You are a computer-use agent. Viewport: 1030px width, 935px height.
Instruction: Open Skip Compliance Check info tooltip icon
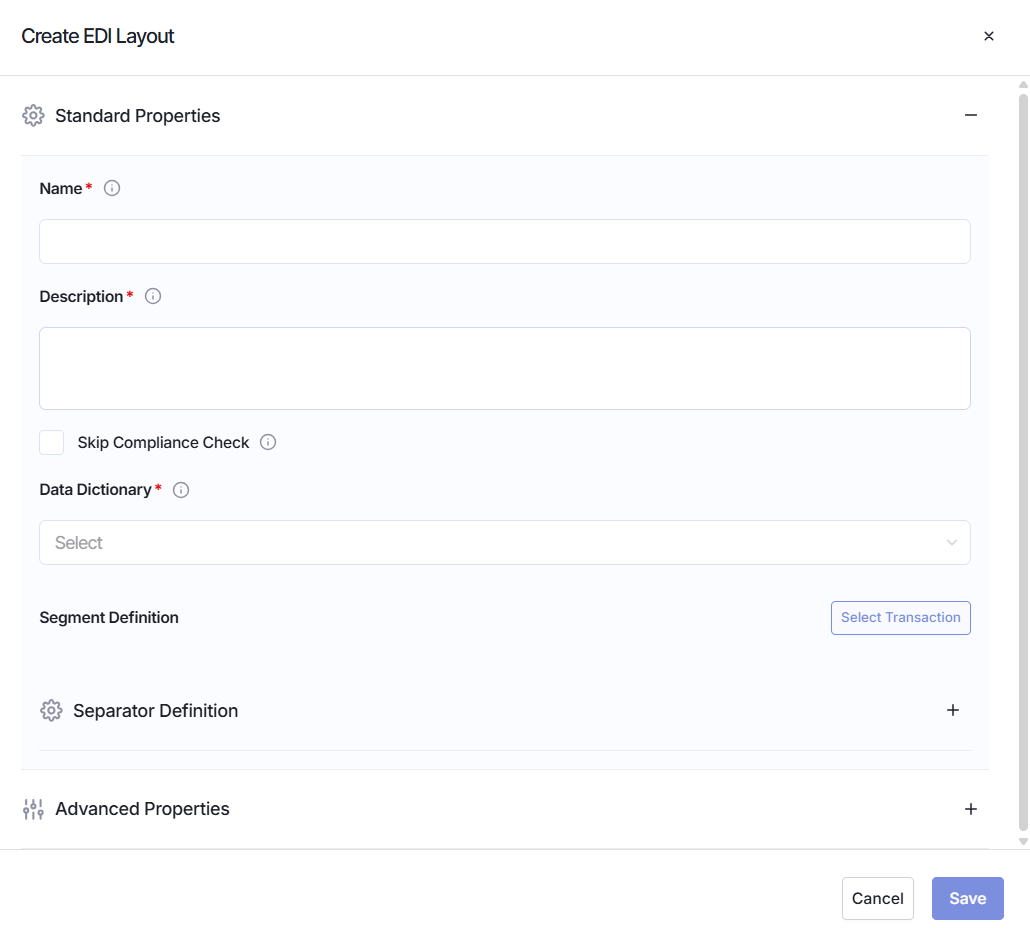[267, 442]
